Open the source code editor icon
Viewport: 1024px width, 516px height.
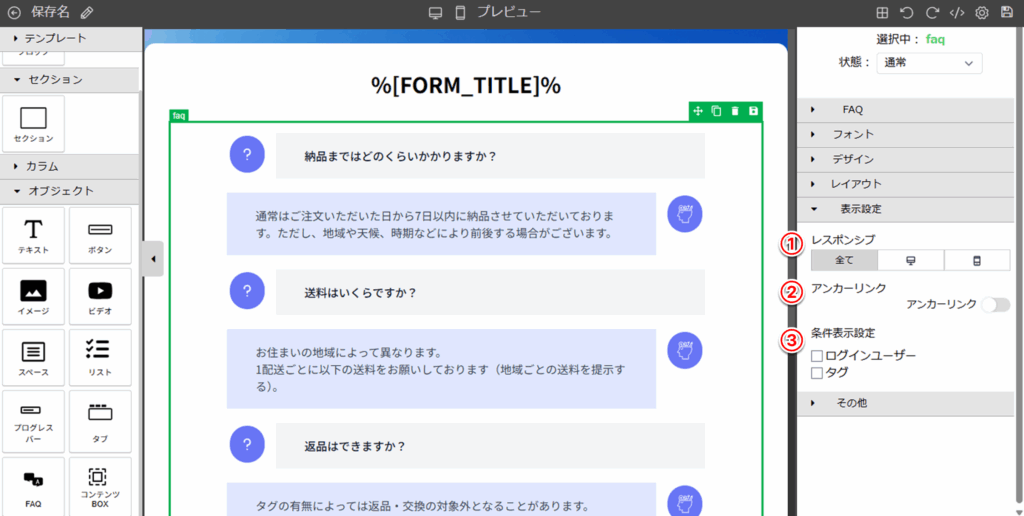tap(956, 13)
